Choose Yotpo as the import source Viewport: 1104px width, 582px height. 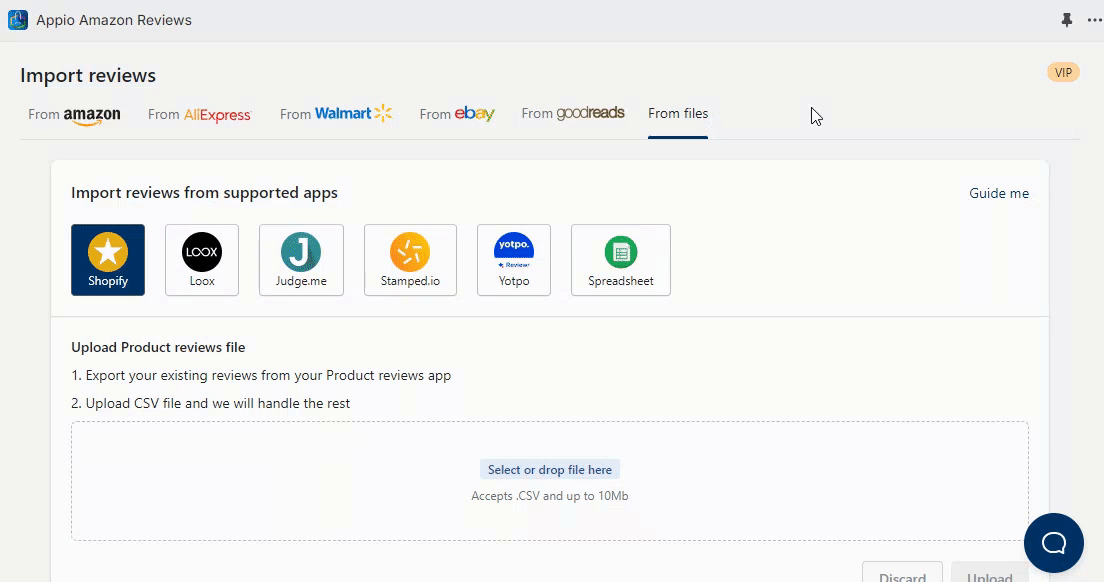pyautogui.click(x=514, y=260)
